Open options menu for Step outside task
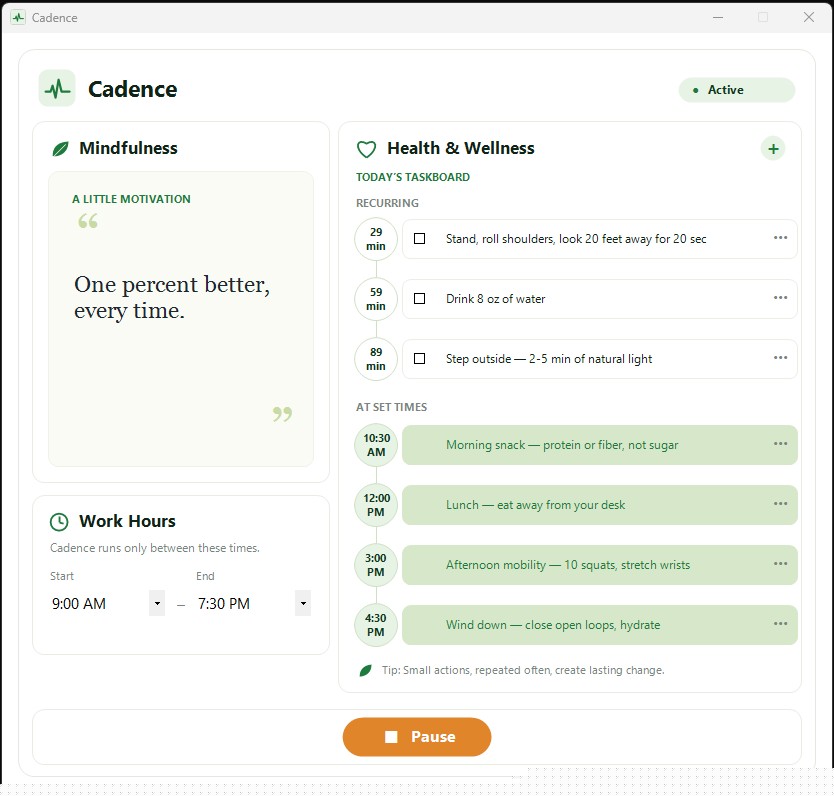The height and width of the screenshot is (796, 834). pyautogui.click(x=780, y=358)
